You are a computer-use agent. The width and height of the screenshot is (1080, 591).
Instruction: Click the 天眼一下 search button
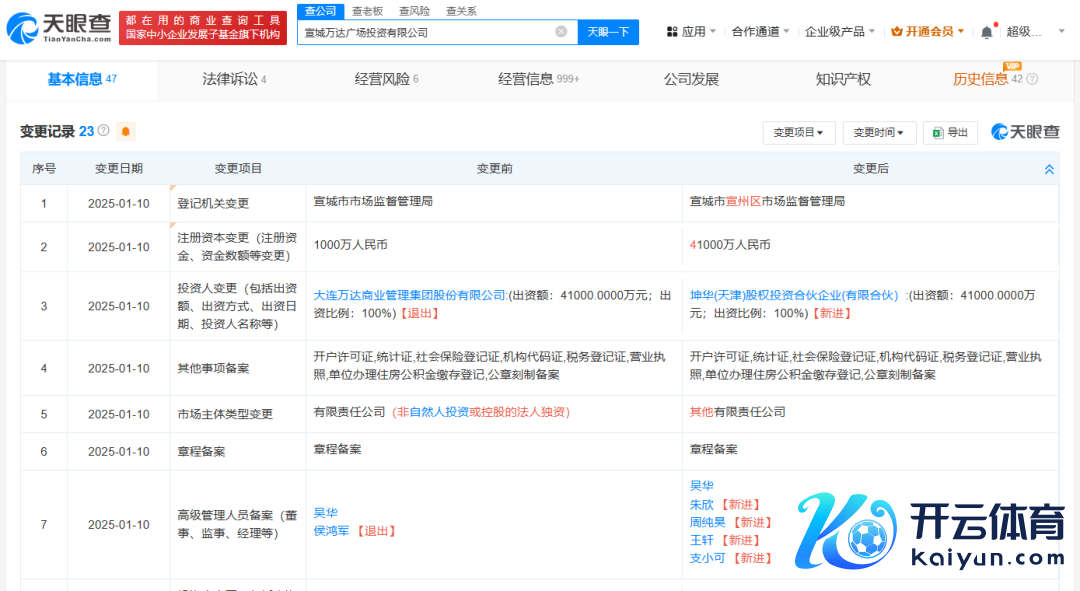(607, 32)
